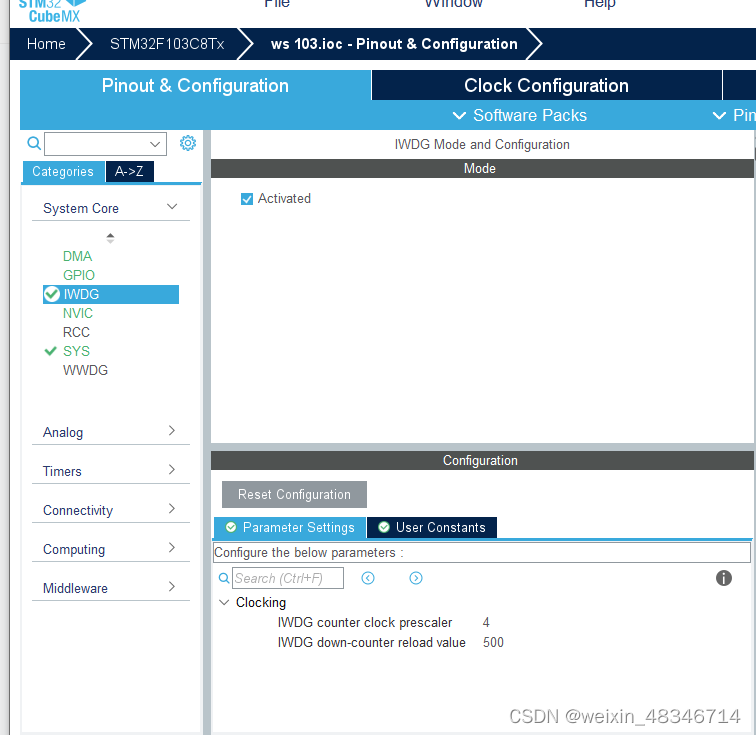Click the info icon in parameter panel

coord(723,578)
